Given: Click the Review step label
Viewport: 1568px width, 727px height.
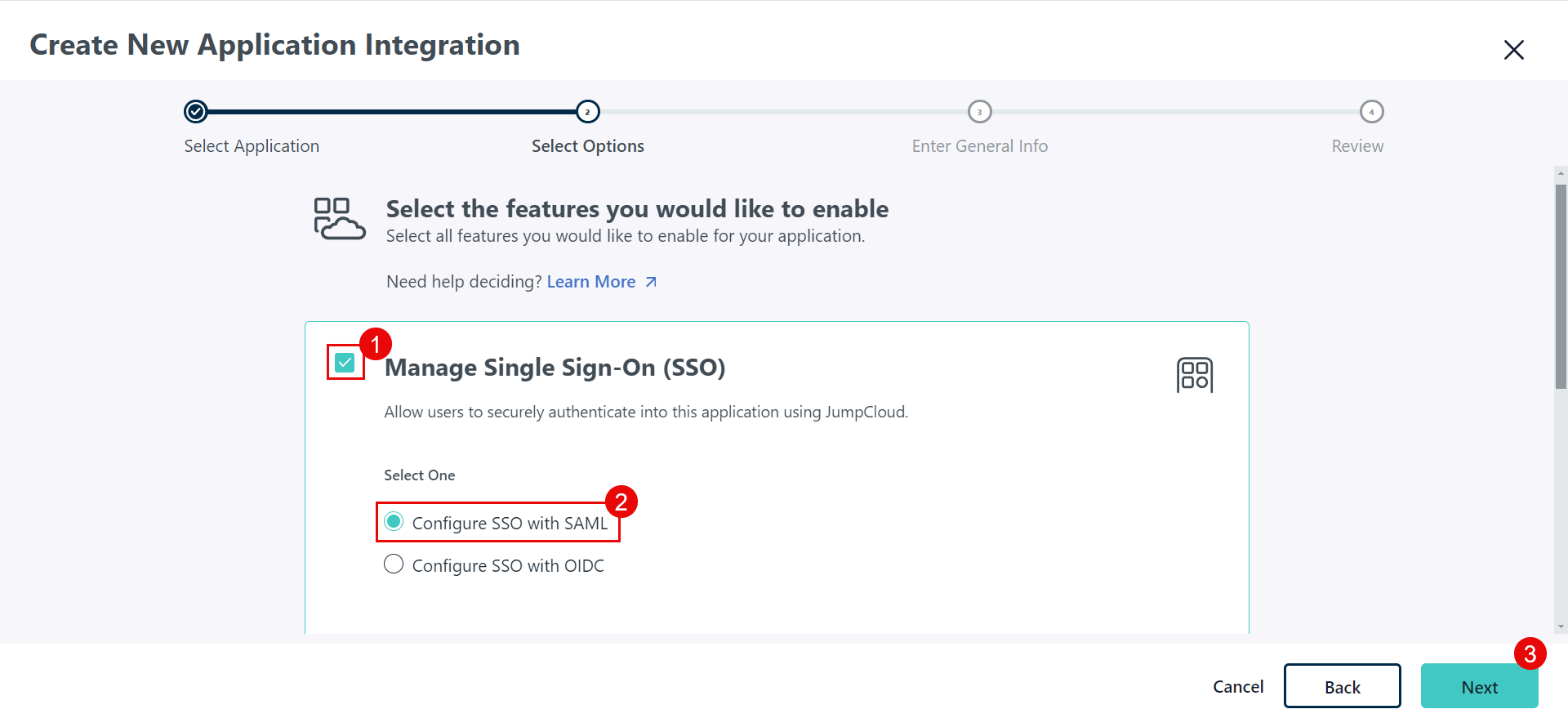Looking at the screenshot, I should 1357,146.
